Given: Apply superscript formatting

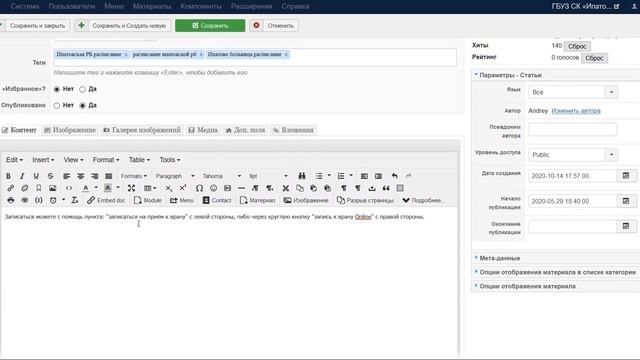Looking at the screenshot, I should 183,188.
